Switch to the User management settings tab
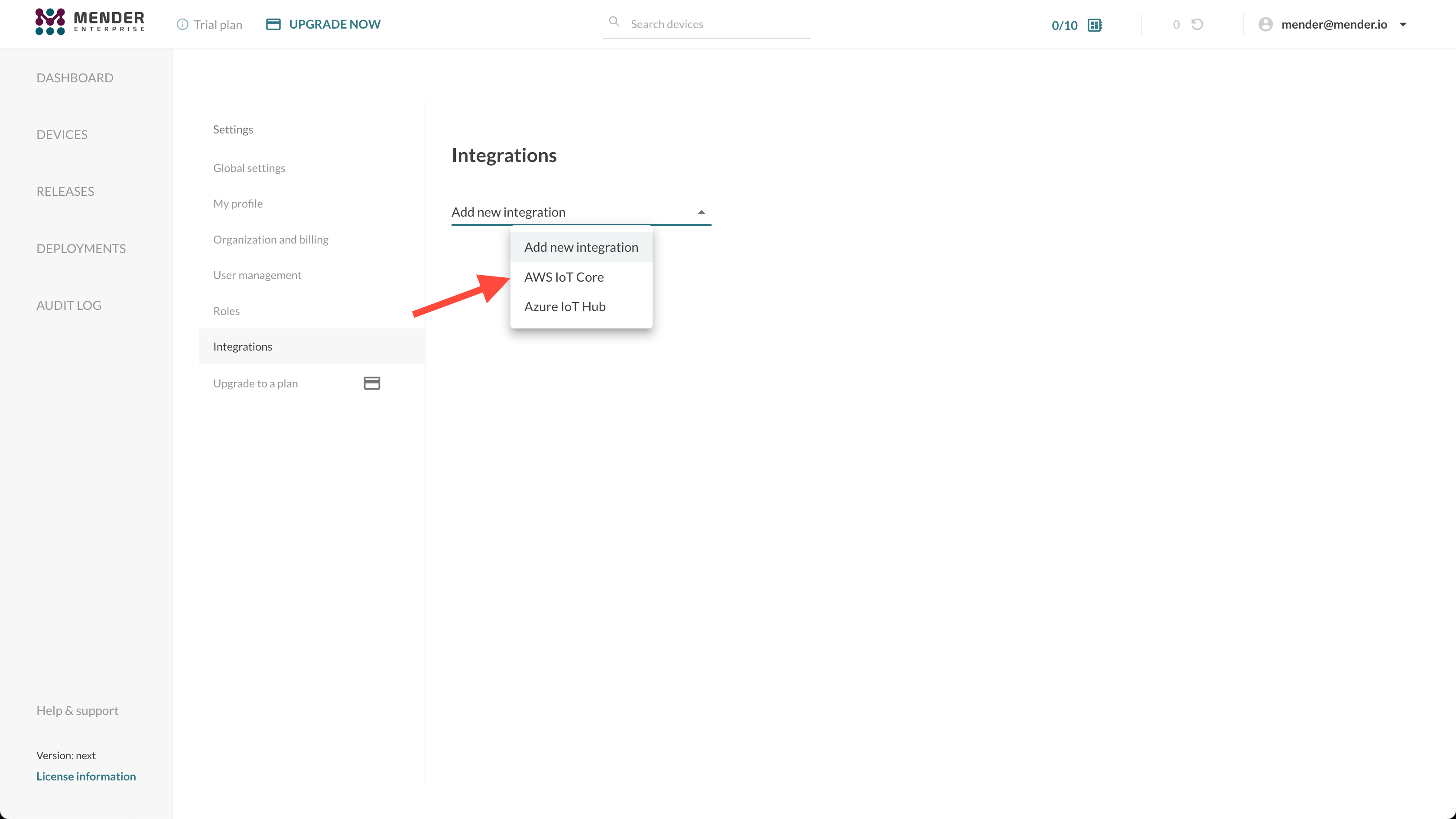This screenshot has width=1456, height=819. [x=257, y=275]
